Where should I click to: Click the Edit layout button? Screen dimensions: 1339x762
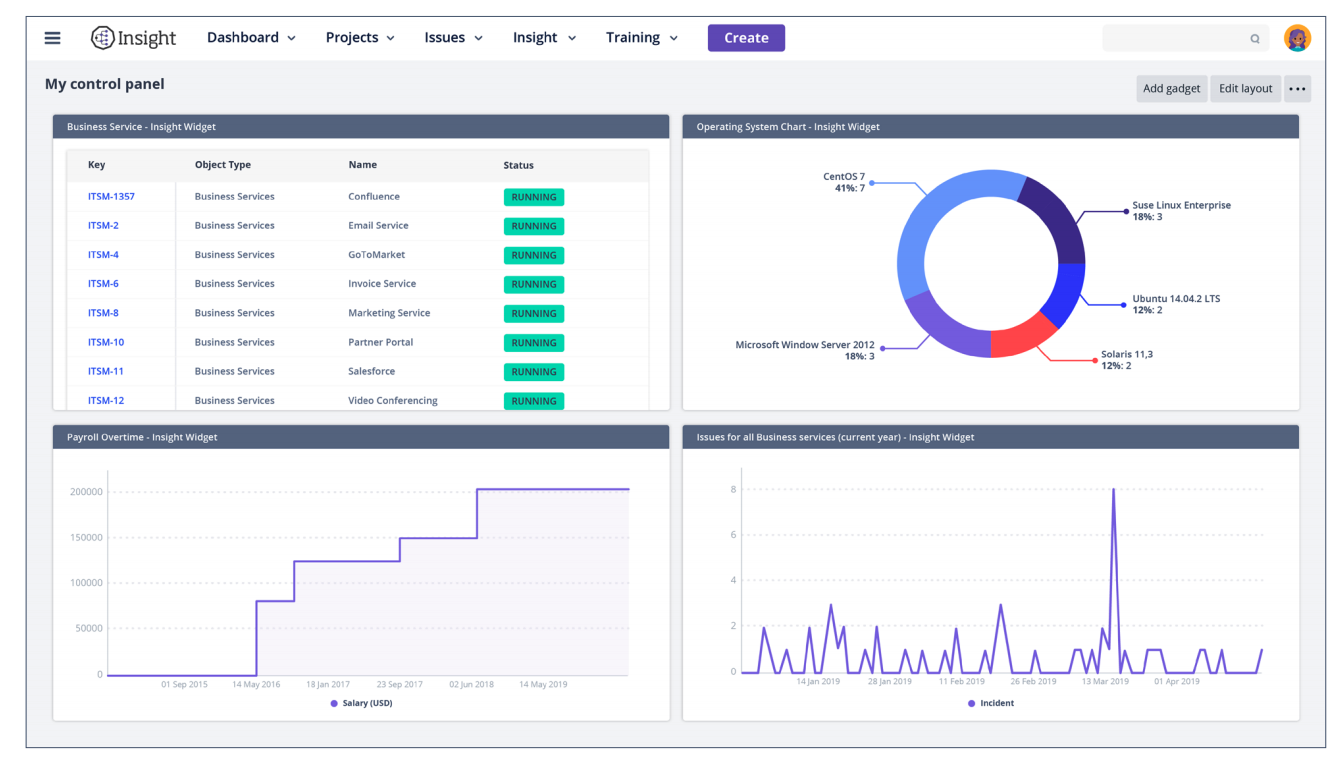tap(1245, 88)
